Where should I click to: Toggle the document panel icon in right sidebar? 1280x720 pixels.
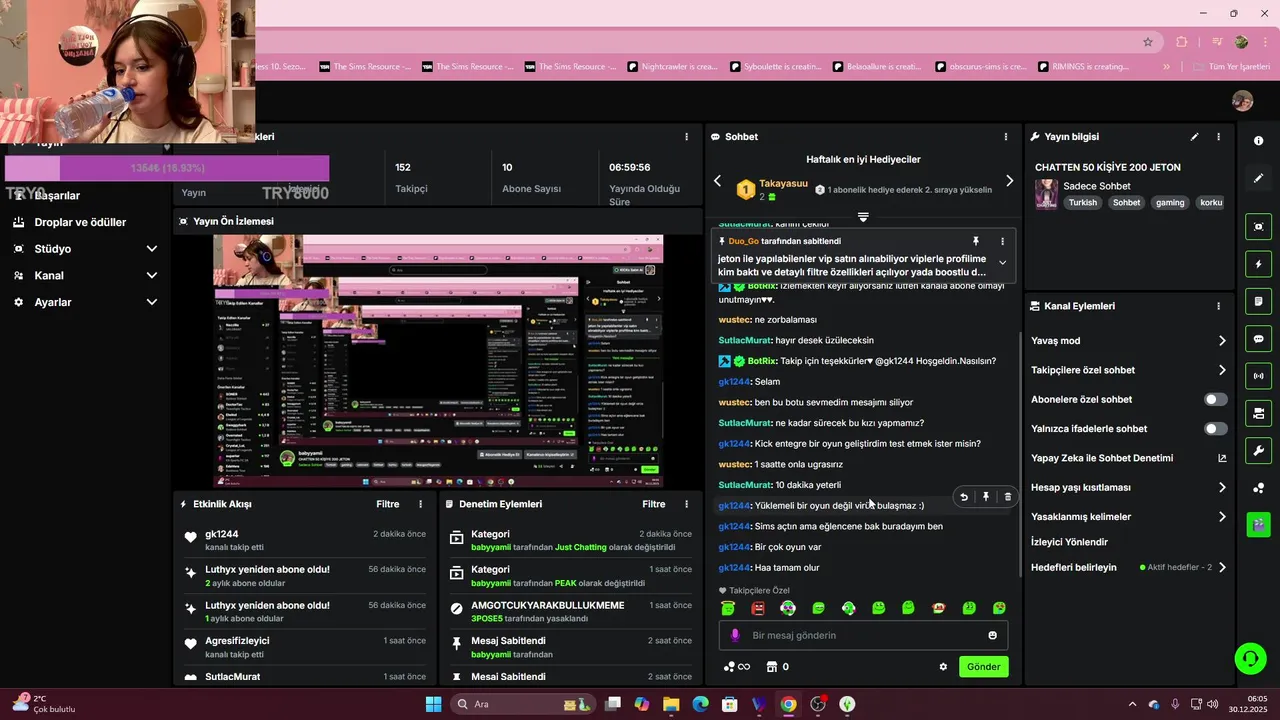(x=1258, y=301)
